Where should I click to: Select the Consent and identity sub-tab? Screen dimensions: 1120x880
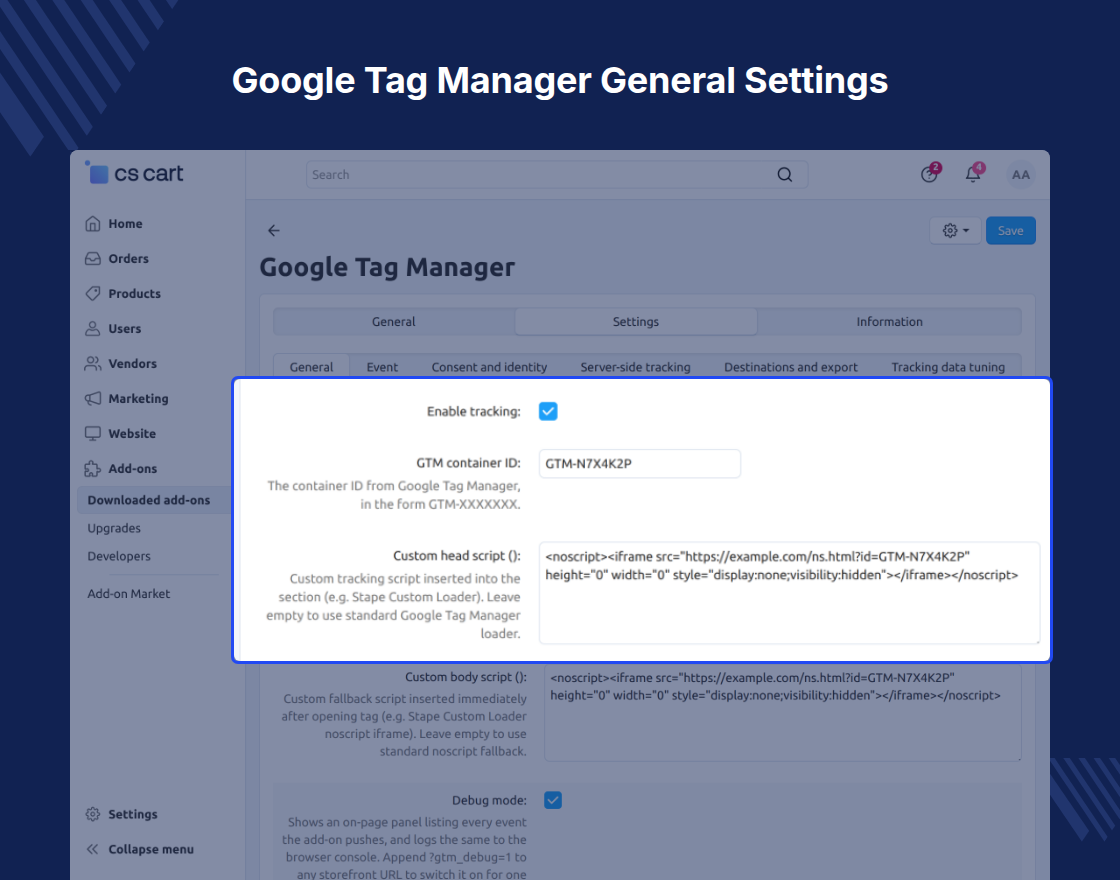pyautogui.click(x=489, y=366)
